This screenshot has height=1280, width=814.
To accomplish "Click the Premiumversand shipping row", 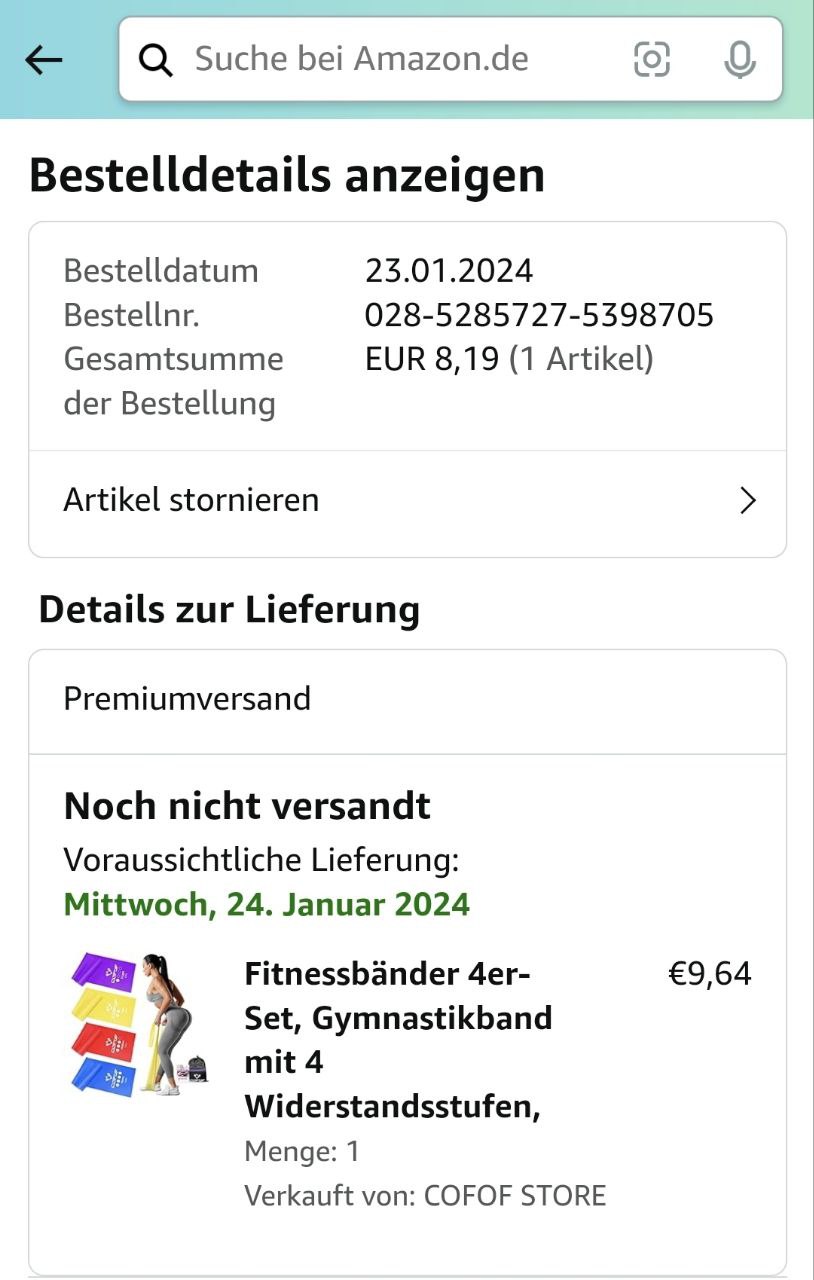I will point(187,698).
